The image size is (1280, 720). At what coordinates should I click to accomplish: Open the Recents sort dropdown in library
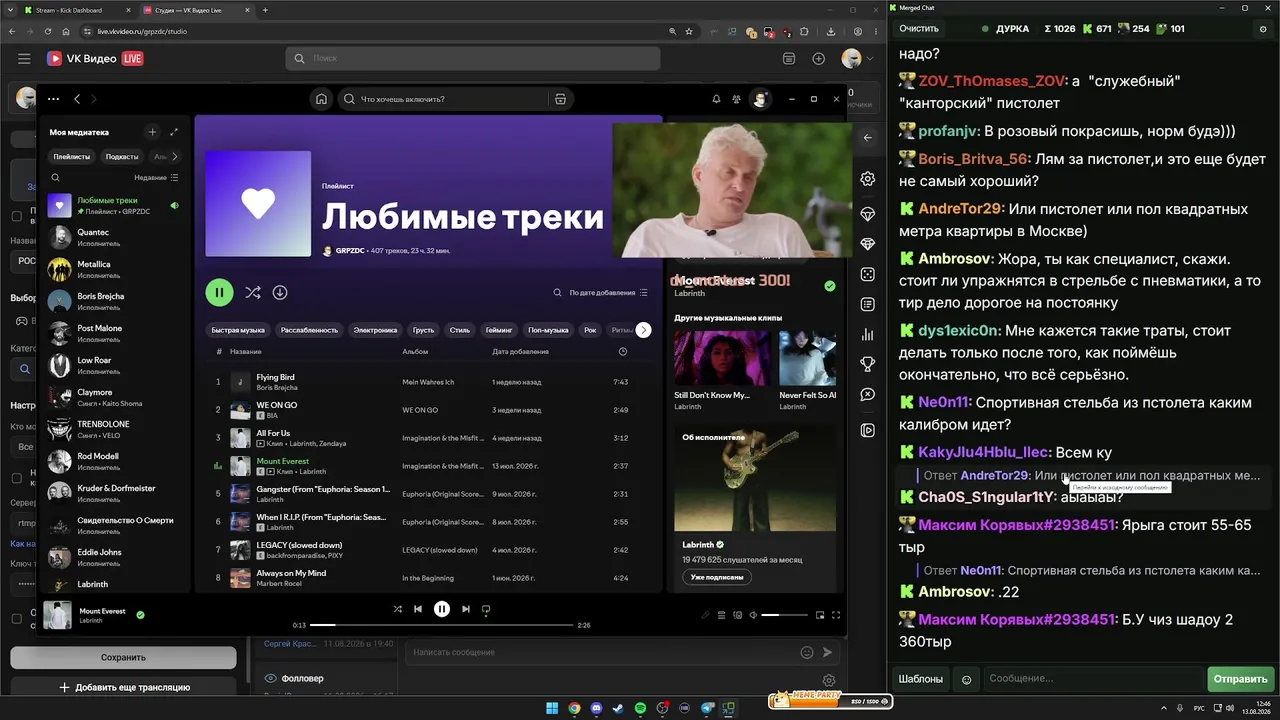point(156,177)
